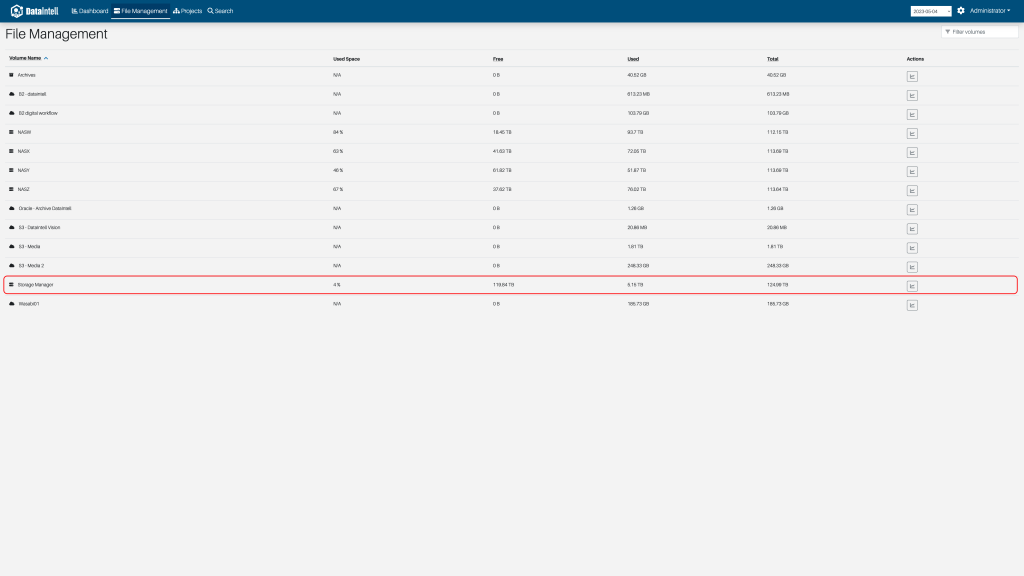Click the cloud icon beside Oracle - Archive Dataintell
This screenshot has width=1024, height=576.
click(x=12, y=208)
